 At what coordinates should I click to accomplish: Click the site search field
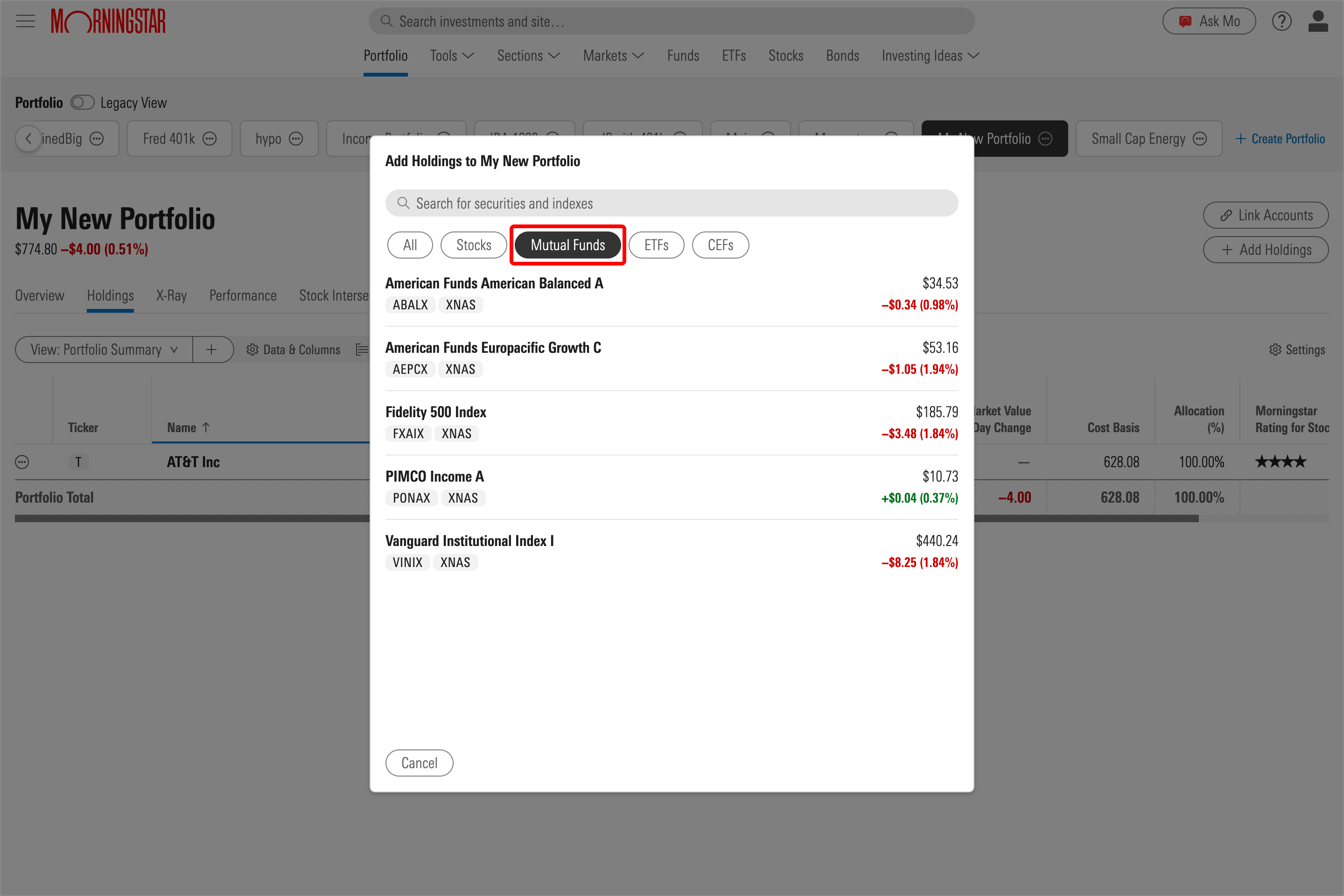[672, 21]
